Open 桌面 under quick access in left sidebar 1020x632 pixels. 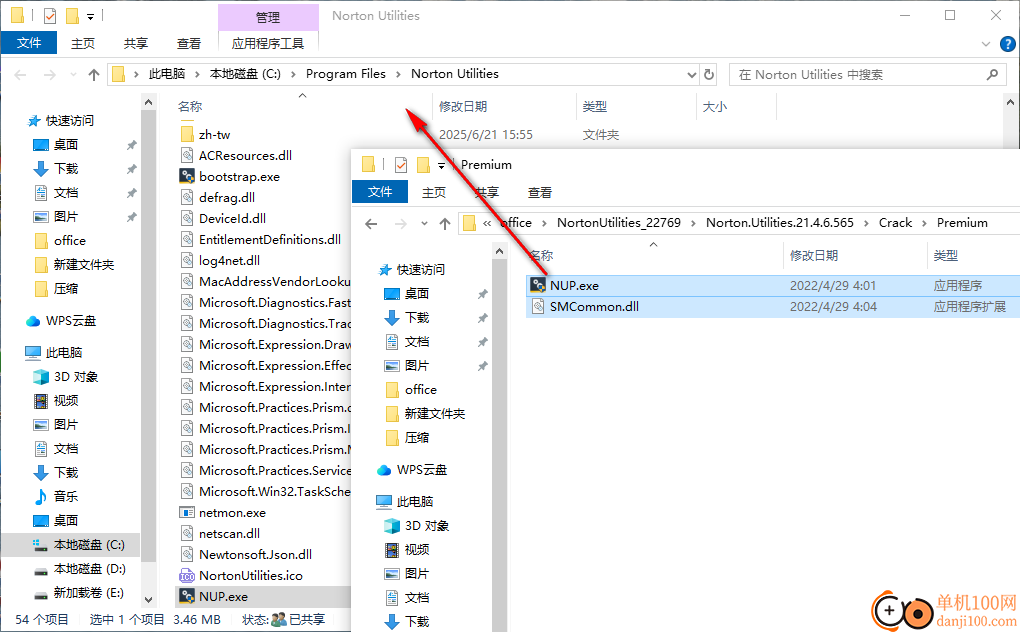pos(65,144)
